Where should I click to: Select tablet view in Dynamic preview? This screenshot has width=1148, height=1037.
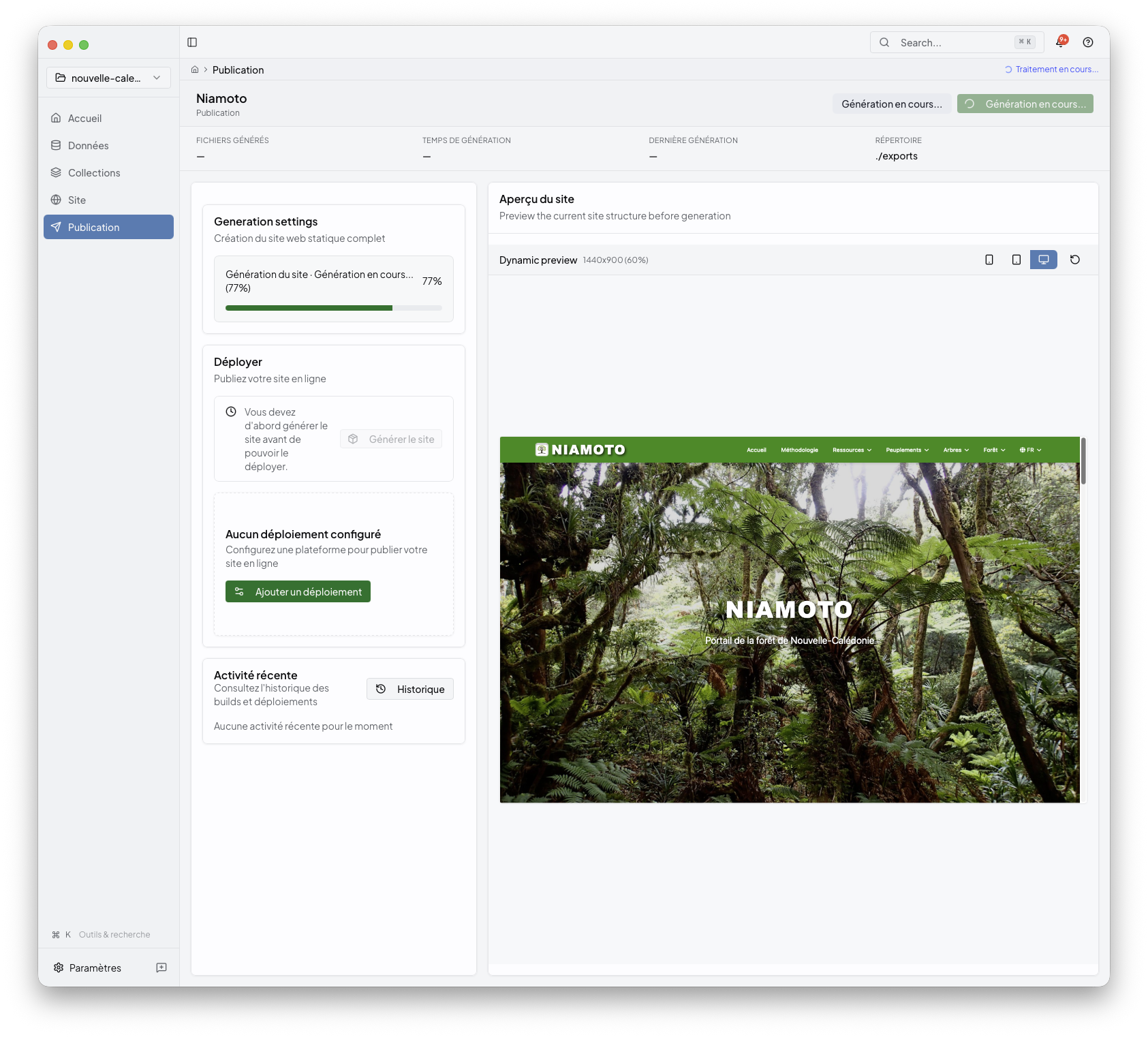[1016, 260]
